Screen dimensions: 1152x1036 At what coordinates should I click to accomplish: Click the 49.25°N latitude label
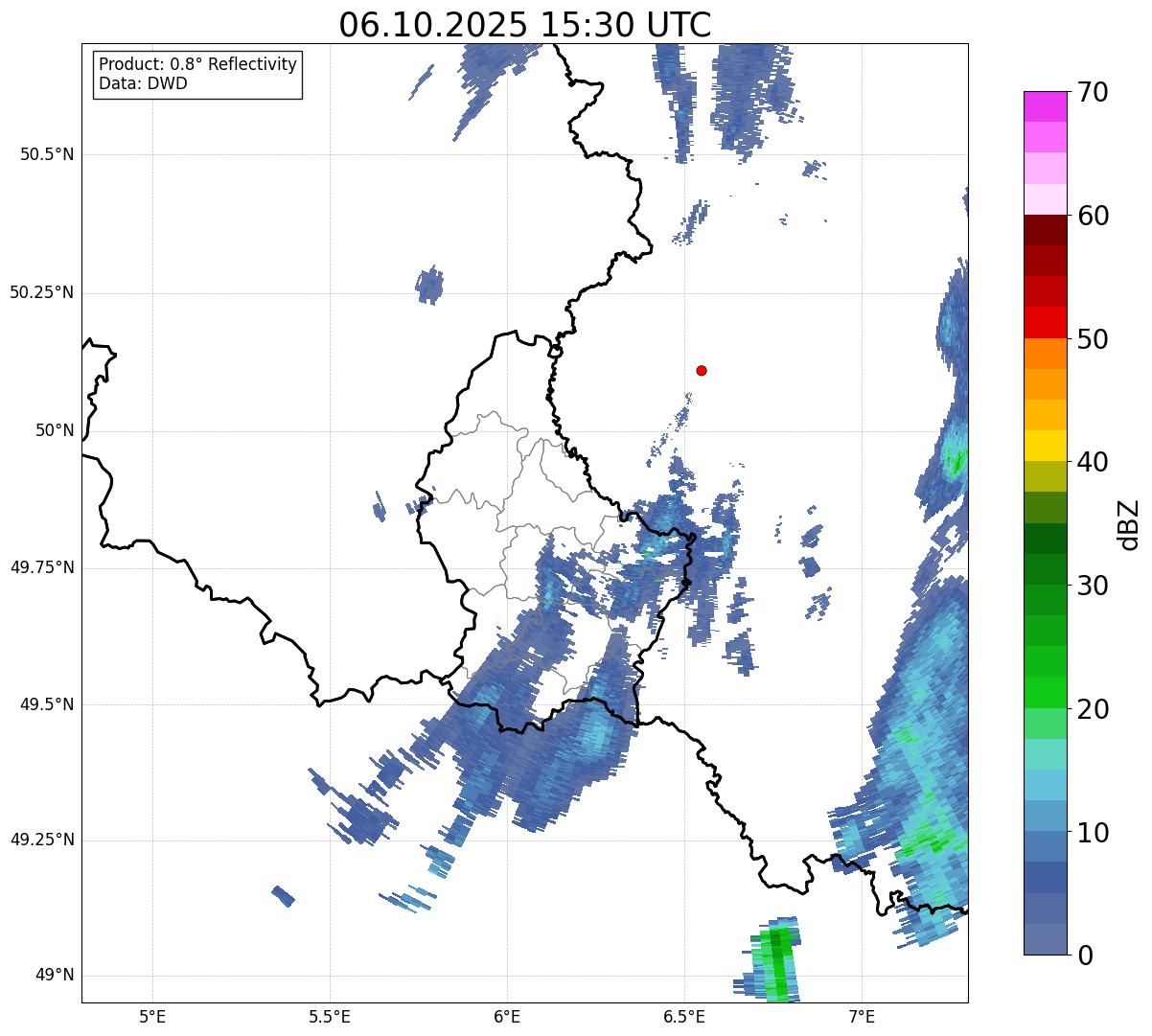click(x=41, y=840)
